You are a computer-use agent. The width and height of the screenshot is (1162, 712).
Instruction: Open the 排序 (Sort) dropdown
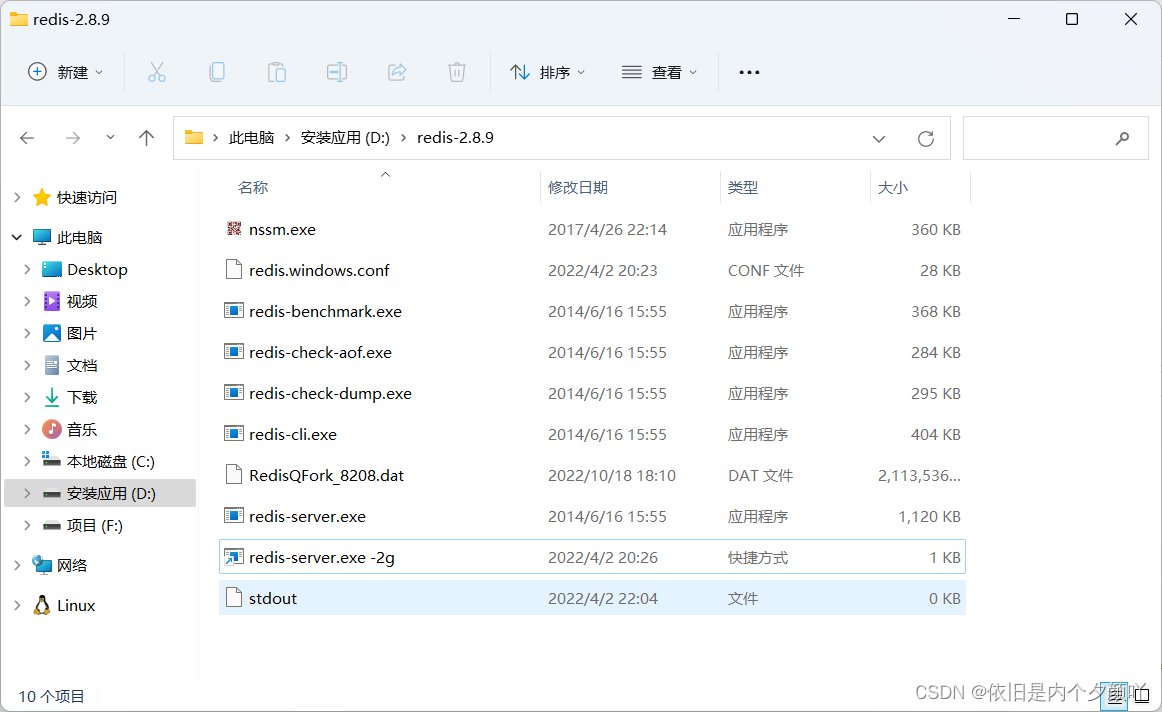tap(548, 71)
